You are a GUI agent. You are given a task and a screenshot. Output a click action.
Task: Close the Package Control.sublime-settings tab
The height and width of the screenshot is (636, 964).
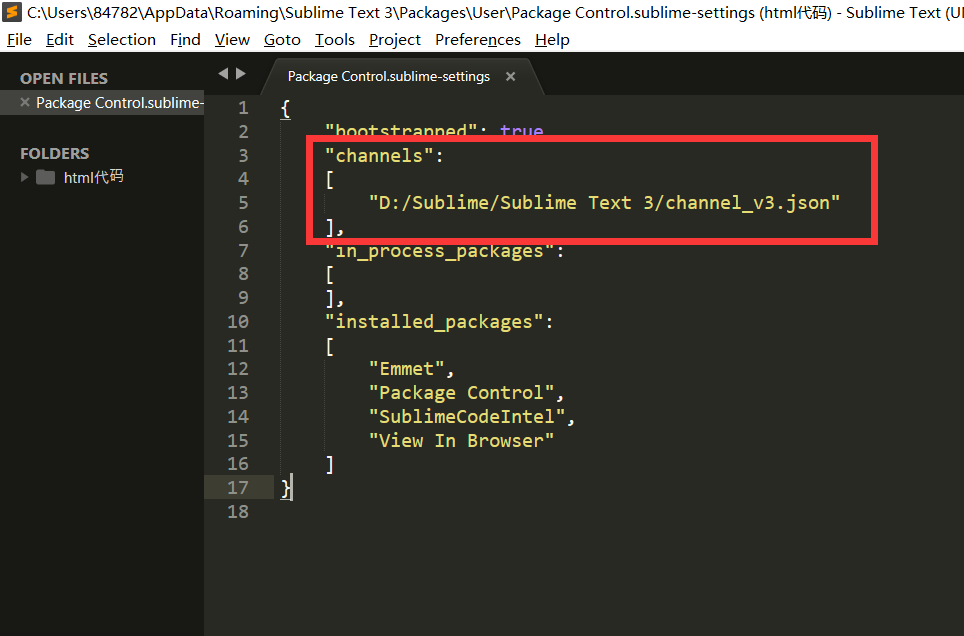[x=510, y=77]
